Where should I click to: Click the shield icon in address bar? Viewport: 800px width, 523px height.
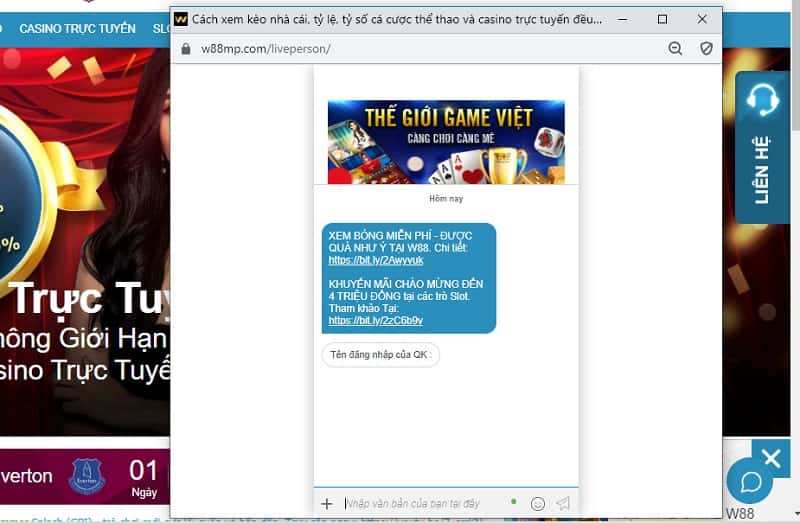(x=706, y=48)
